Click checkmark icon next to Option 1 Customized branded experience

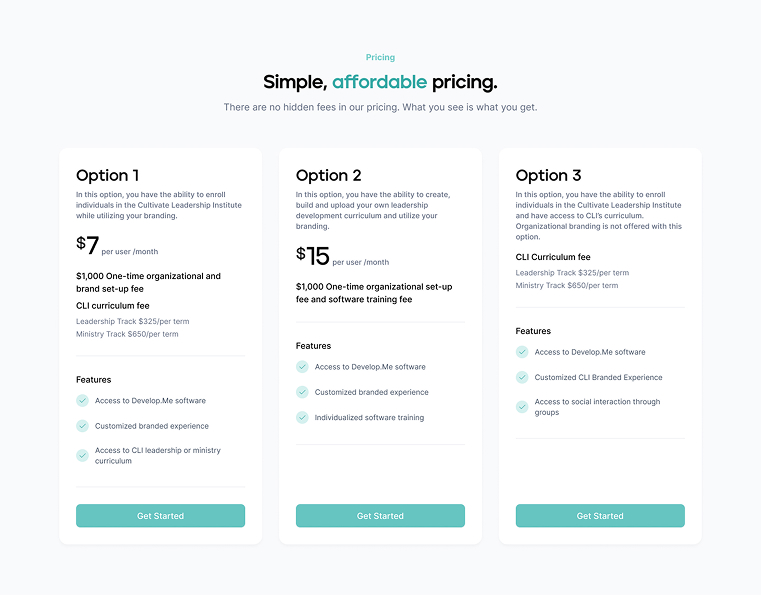pyautogui.click(x=83, y=426)
